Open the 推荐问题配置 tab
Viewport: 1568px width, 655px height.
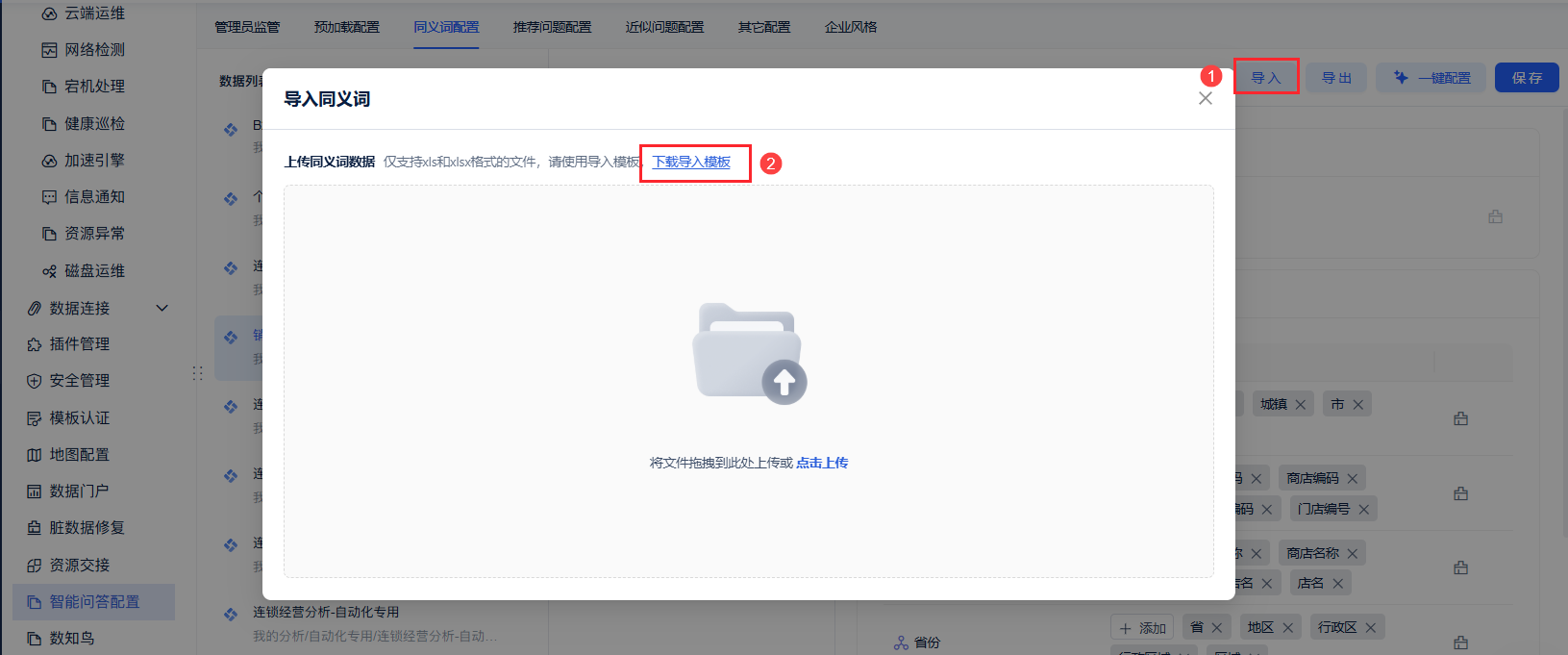click(553, 27)
